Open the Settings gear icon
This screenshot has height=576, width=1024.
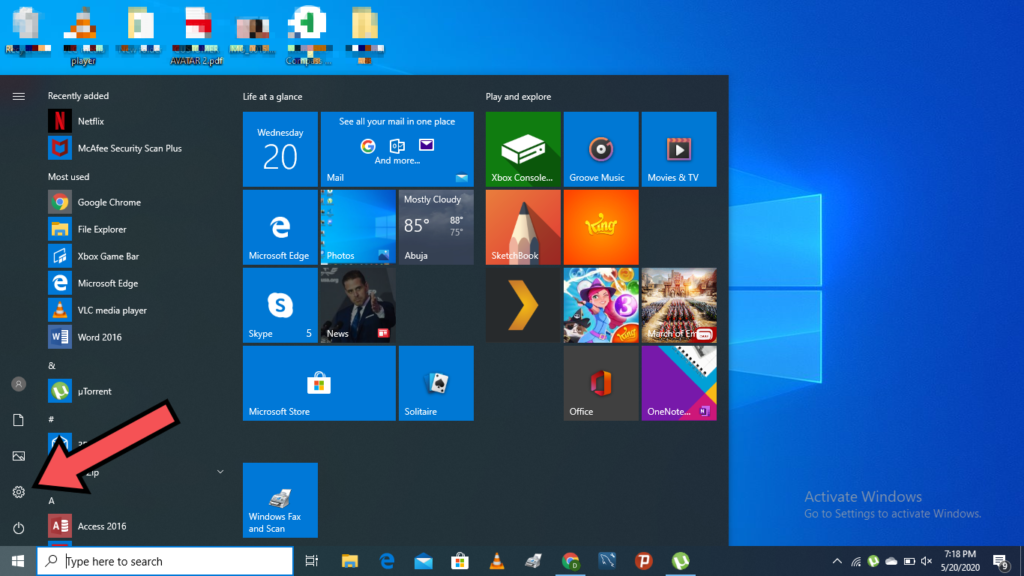tap(18, 492)
